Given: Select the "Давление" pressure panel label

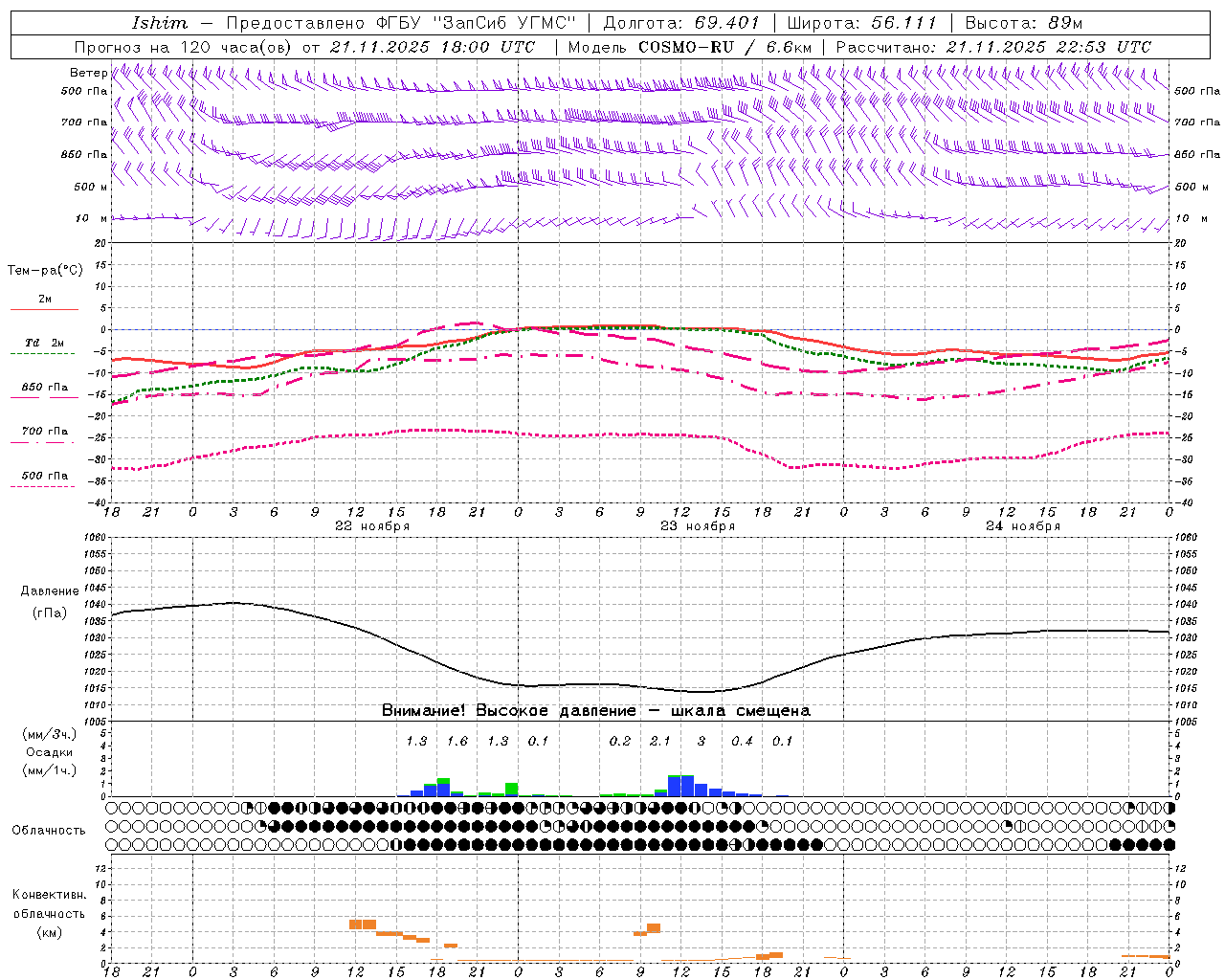Looking at the screenshot, I should pyautogui.click(x=50, y=591).
